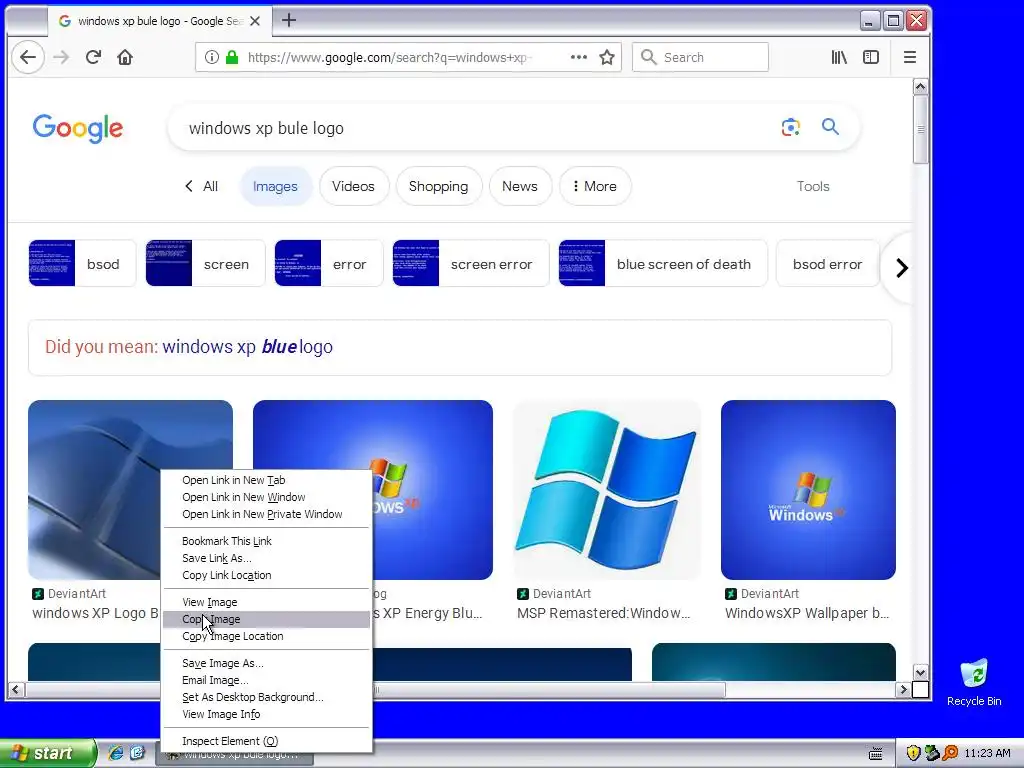Click the security shield tray icon
Viewport: 1024px width, 768px height.
point(913,753)
